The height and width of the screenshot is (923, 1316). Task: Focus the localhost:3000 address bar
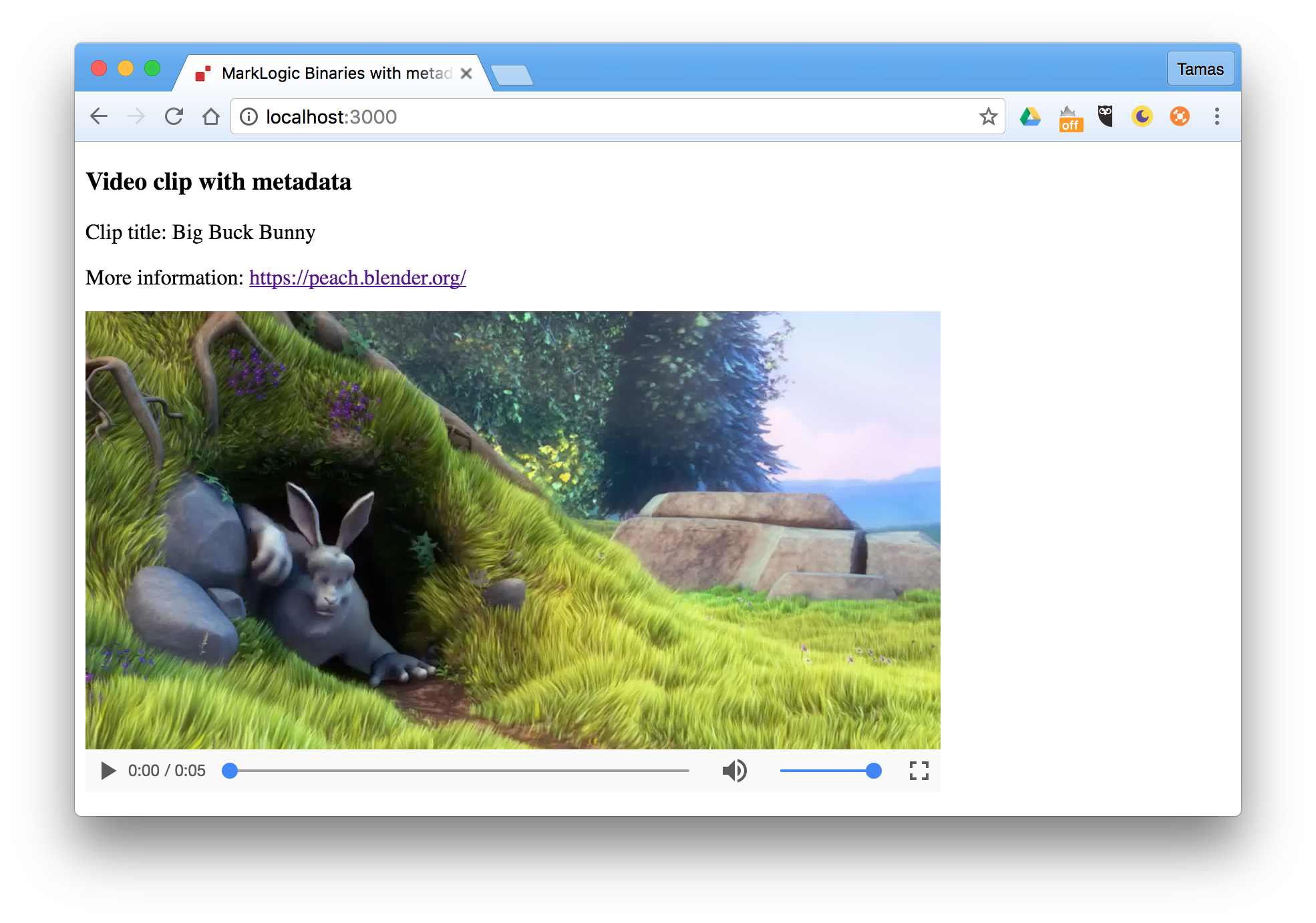tap(618, 117)
